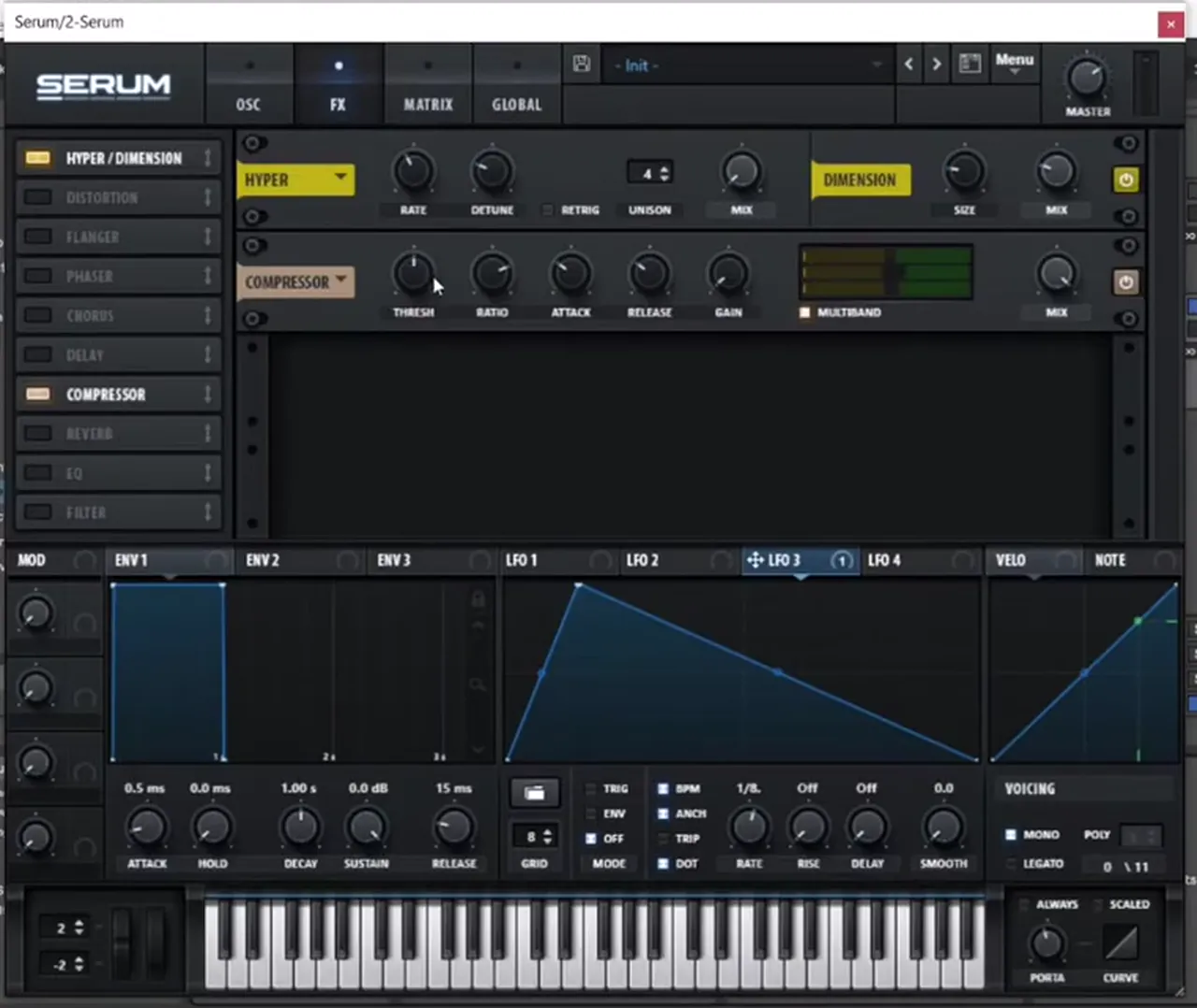The image size is (1197, 1008).
Task: Click the VELO mod source drag circle
Action: click(1065, 560)
